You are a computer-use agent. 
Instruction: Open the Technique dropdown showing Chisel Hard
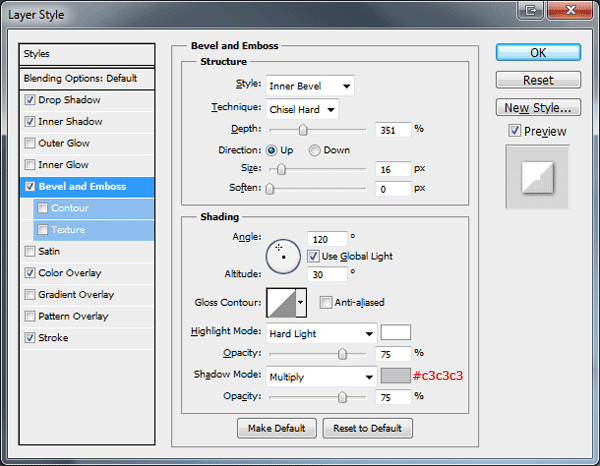tap(302, 109)
